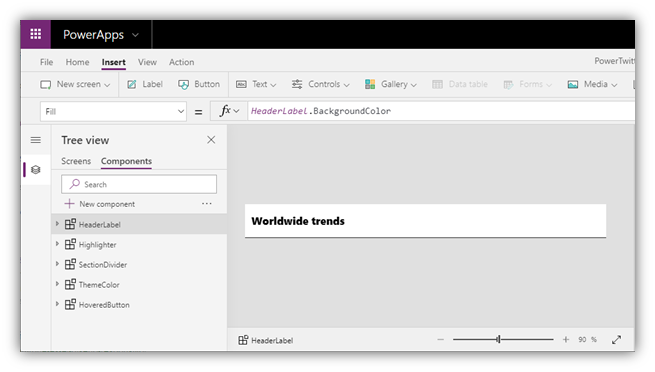Select the Components tab
Image resolution: width=655 pixels, height=372 pixels.
[126, 161]
